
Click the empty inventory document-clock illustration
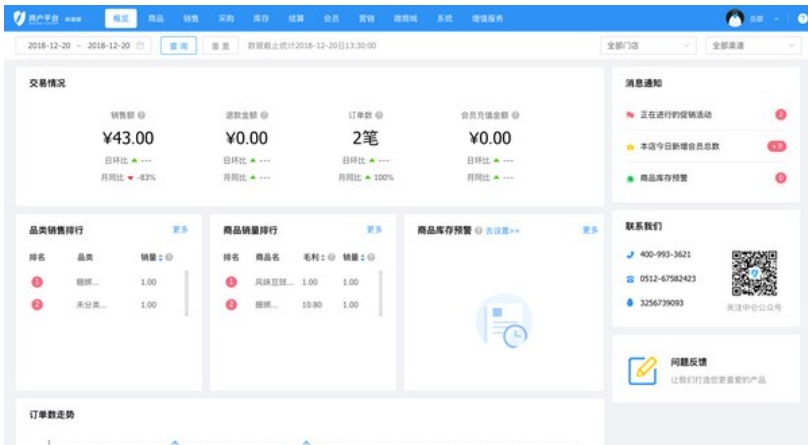point(504,321)
